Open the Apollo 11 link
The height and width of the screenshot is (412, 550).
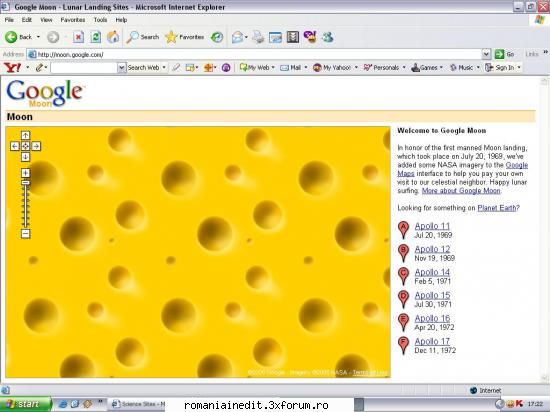pos(432,226)
